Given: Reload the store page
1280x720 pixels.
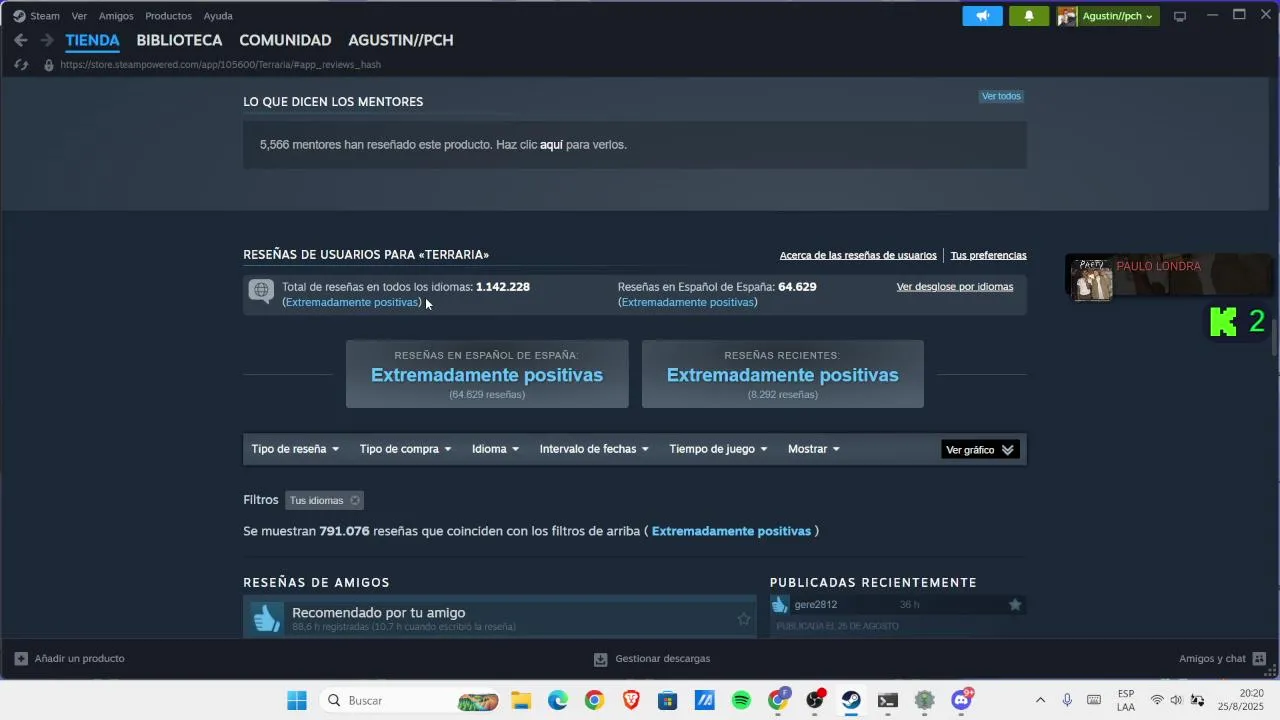Looking at the screenshot, I should pyautogui.click(x=21, y=65).
